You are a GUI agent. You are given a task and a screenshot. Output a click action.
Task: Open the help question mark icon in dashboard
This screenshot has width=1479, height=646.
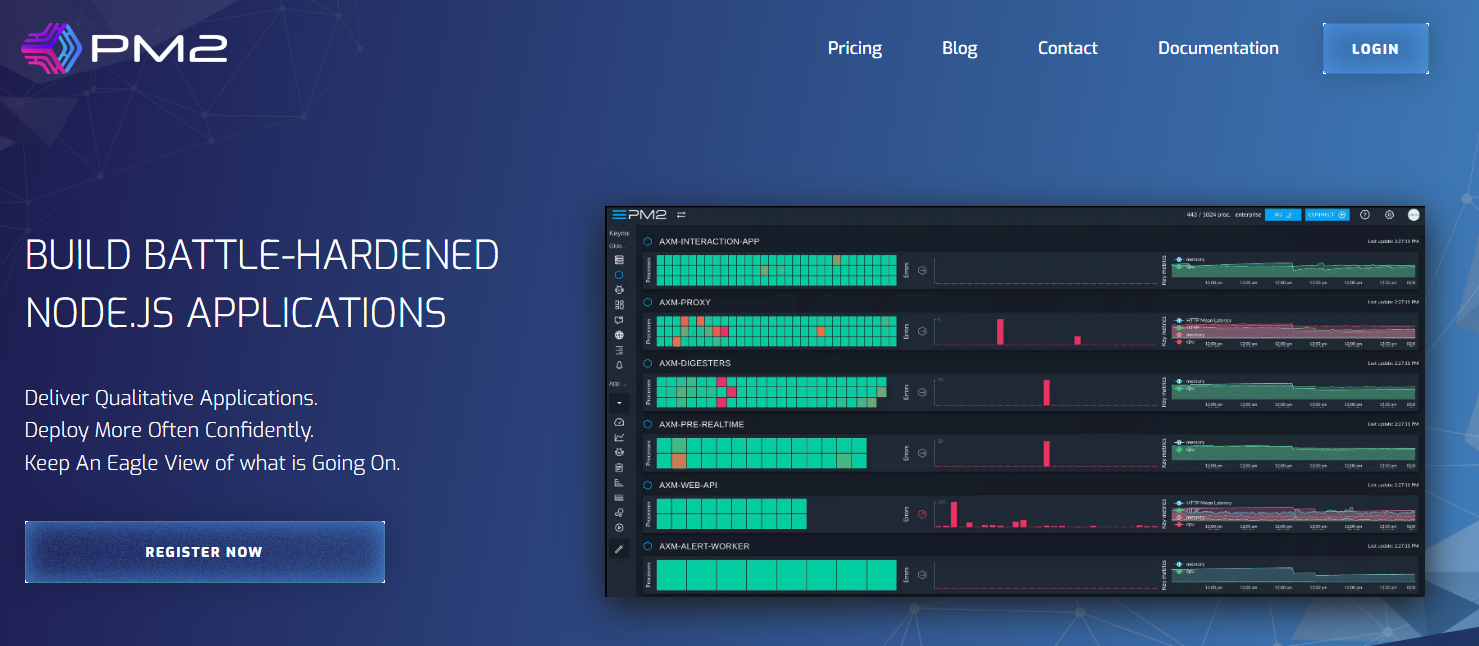1365,214
